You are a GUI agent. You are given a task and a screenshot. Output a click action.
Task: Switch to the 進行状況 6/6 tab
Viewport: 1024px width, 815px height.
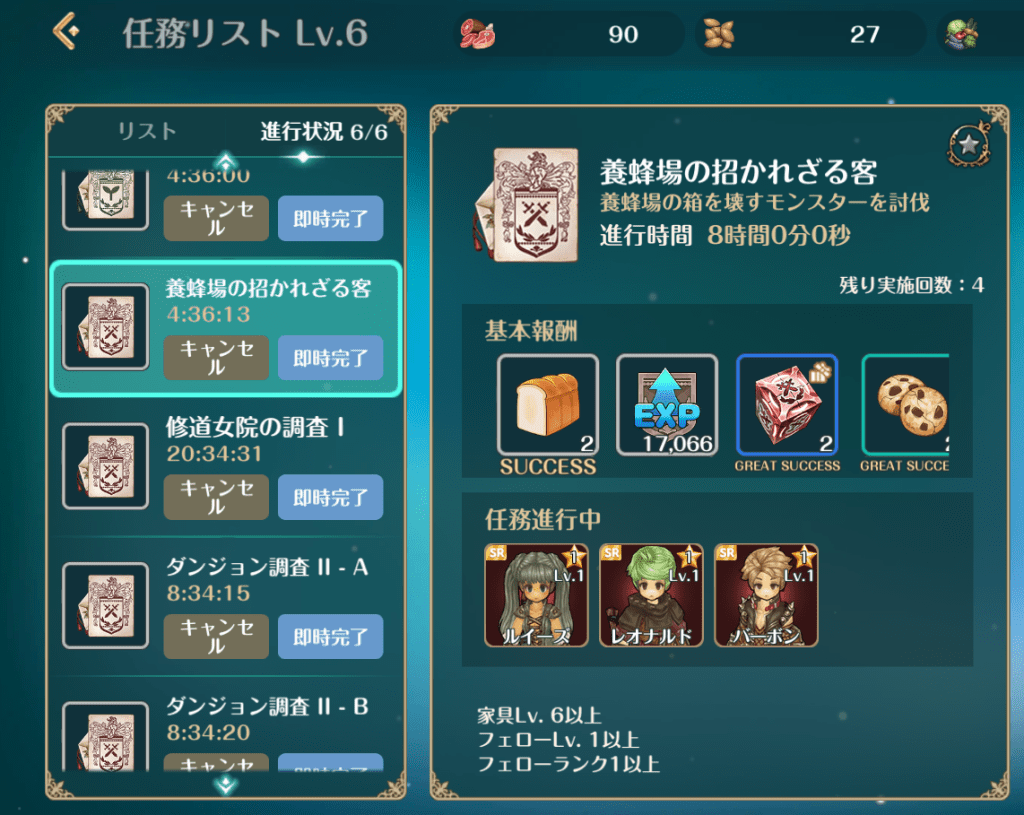(324, 131)
